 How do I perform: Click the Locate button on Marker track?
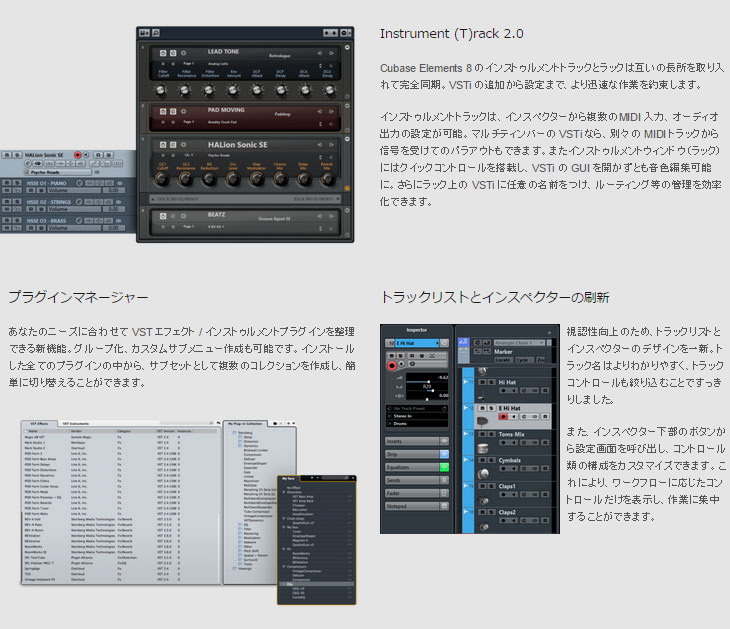(503, 360)
